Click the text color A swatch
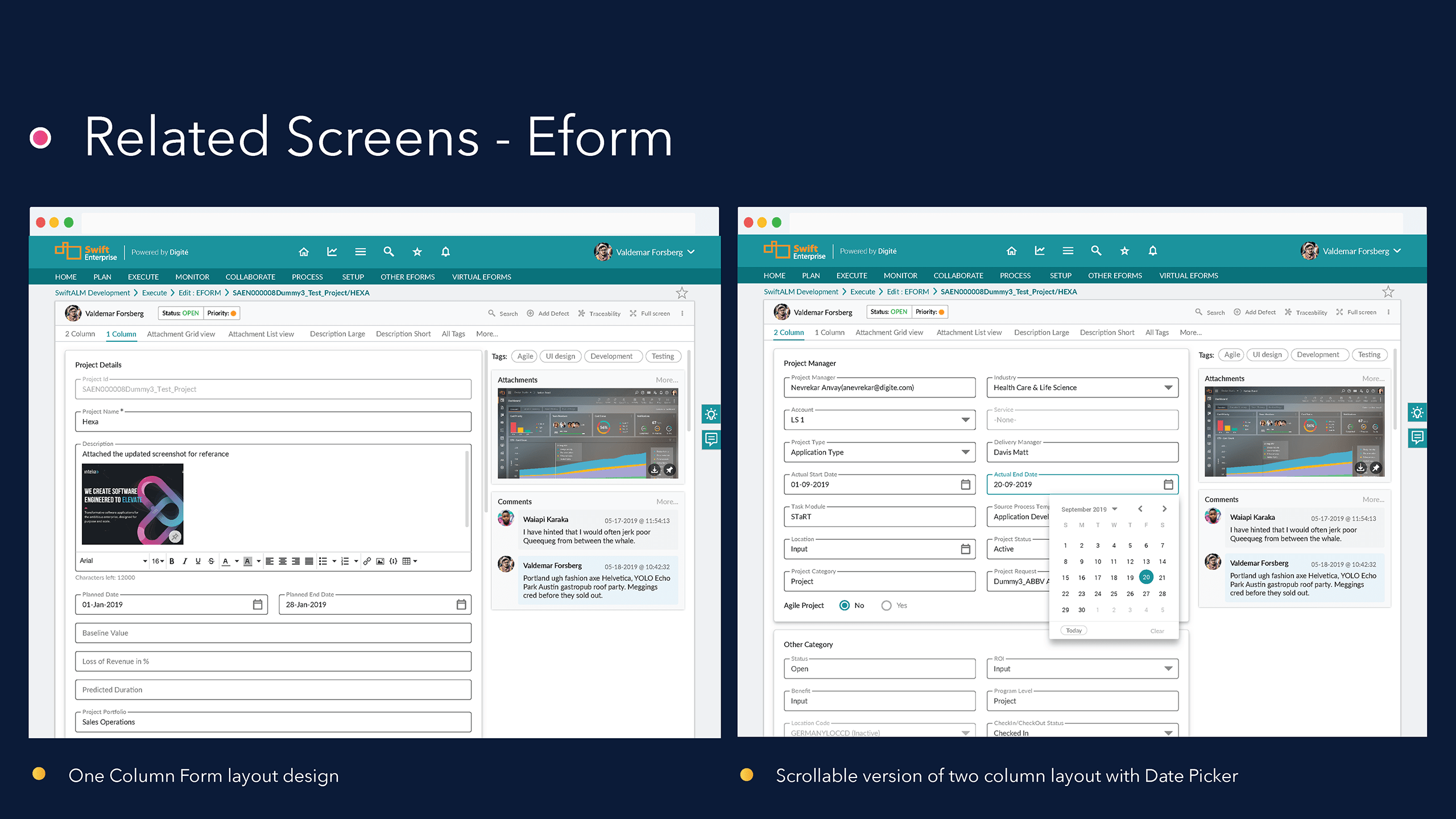The image size is (1456, 819). pyautogui.click(x=226, y=561)
